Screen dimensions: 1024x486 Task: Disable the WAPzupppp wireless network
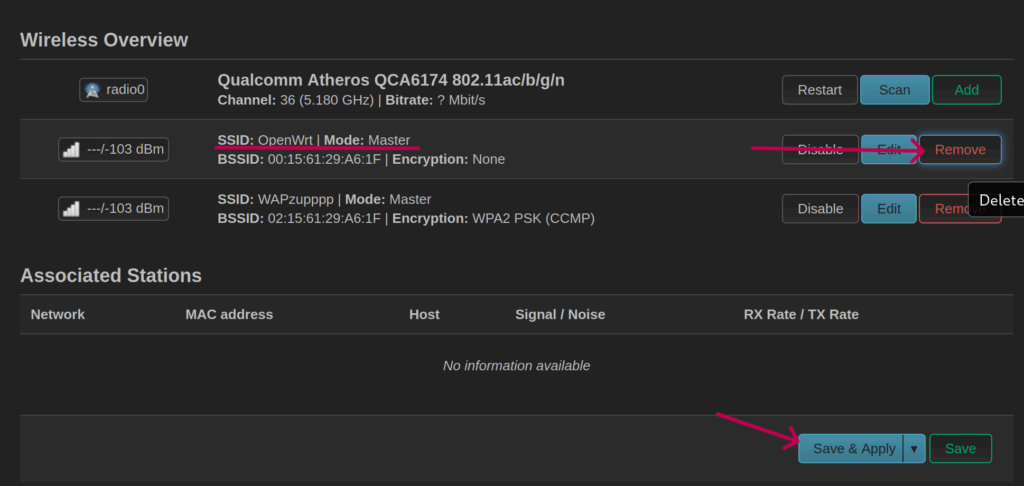tap(820, 208)
